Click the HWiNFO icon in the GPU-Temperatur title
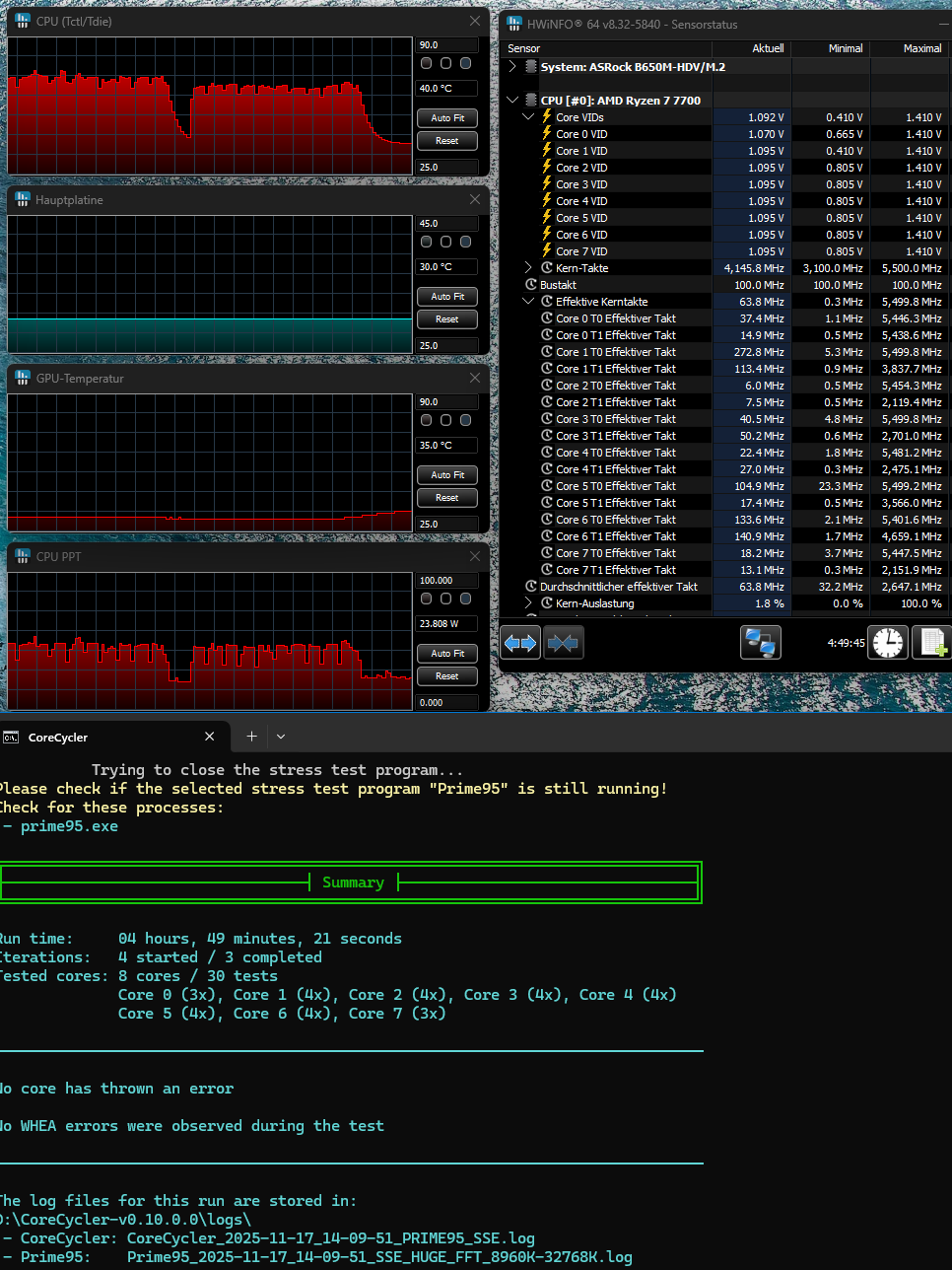952x1270 pixels. 23,378
